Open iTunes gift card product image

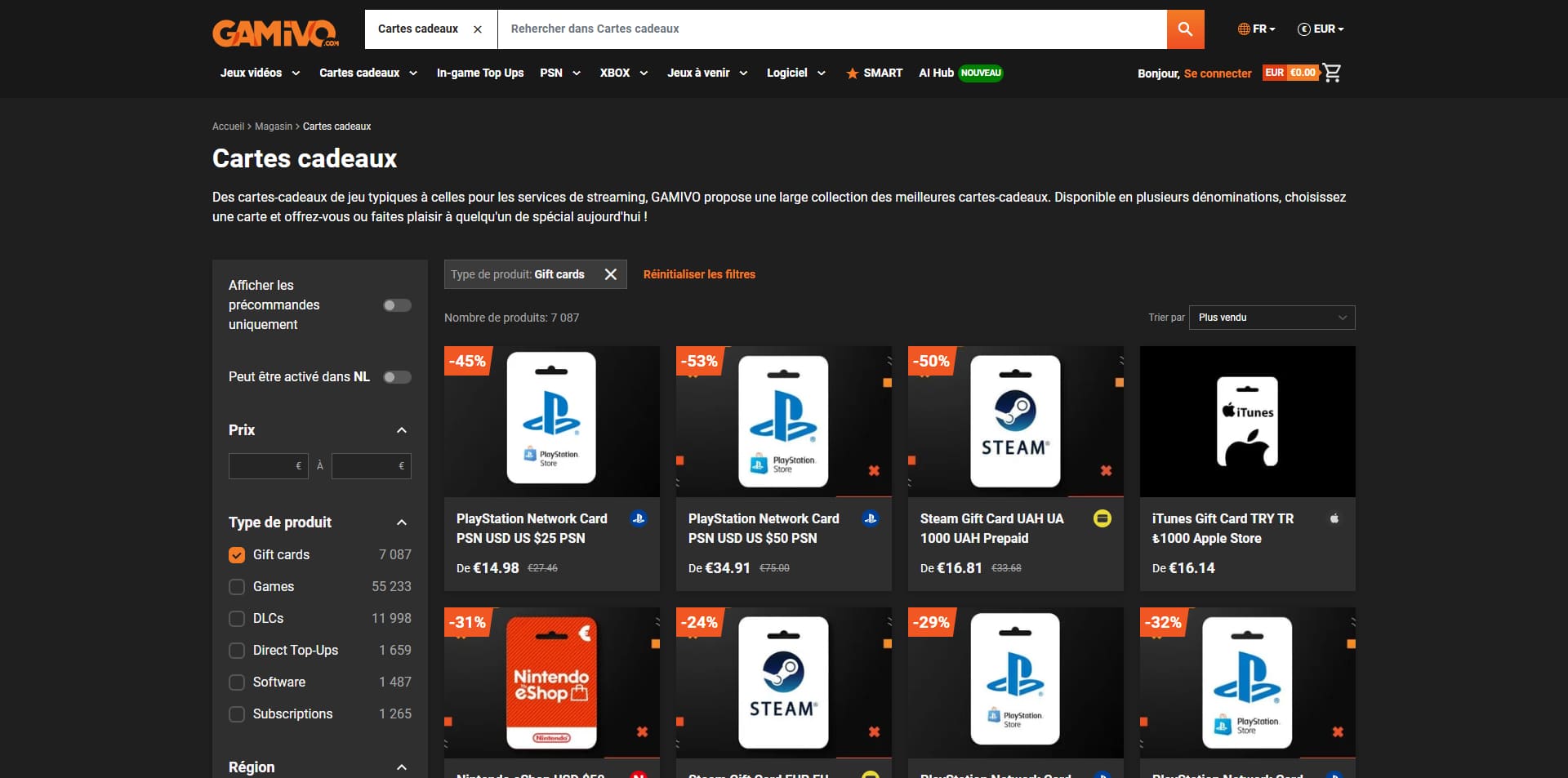click(1248, 421)
